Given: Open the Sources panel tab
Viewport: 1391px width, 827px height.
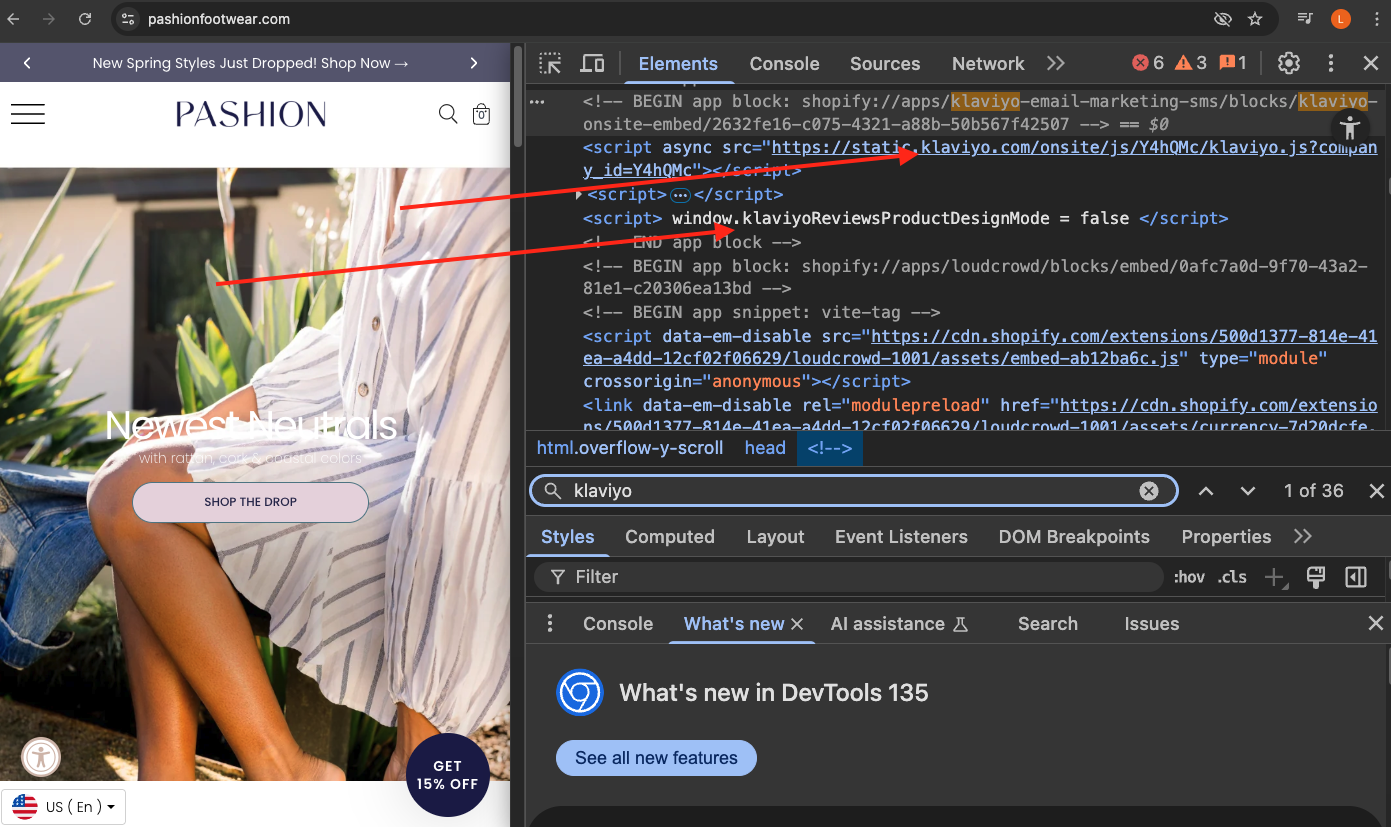Looking at the screenshot, I should (x=885, y=63).
